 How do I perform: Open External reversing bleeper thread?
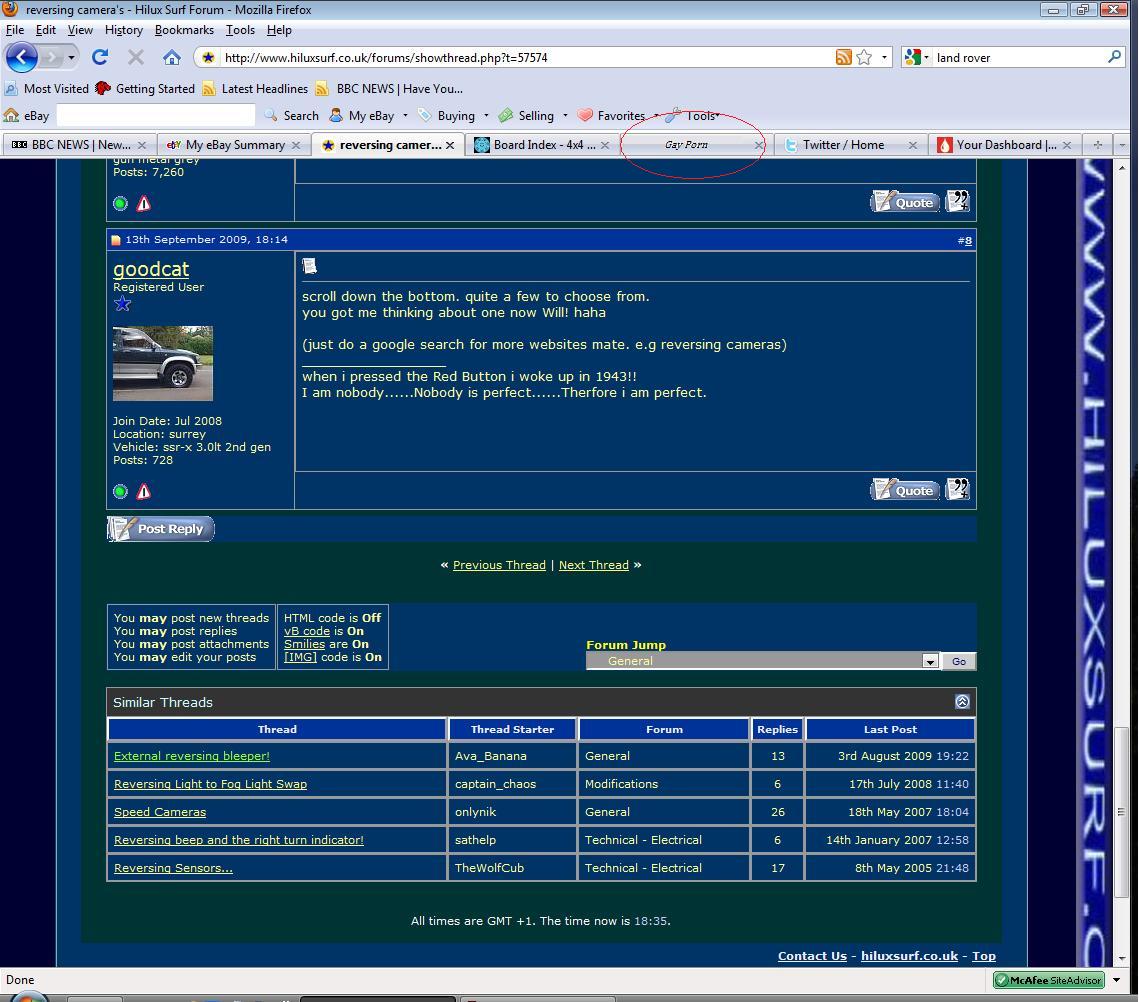tap(192, 756)
